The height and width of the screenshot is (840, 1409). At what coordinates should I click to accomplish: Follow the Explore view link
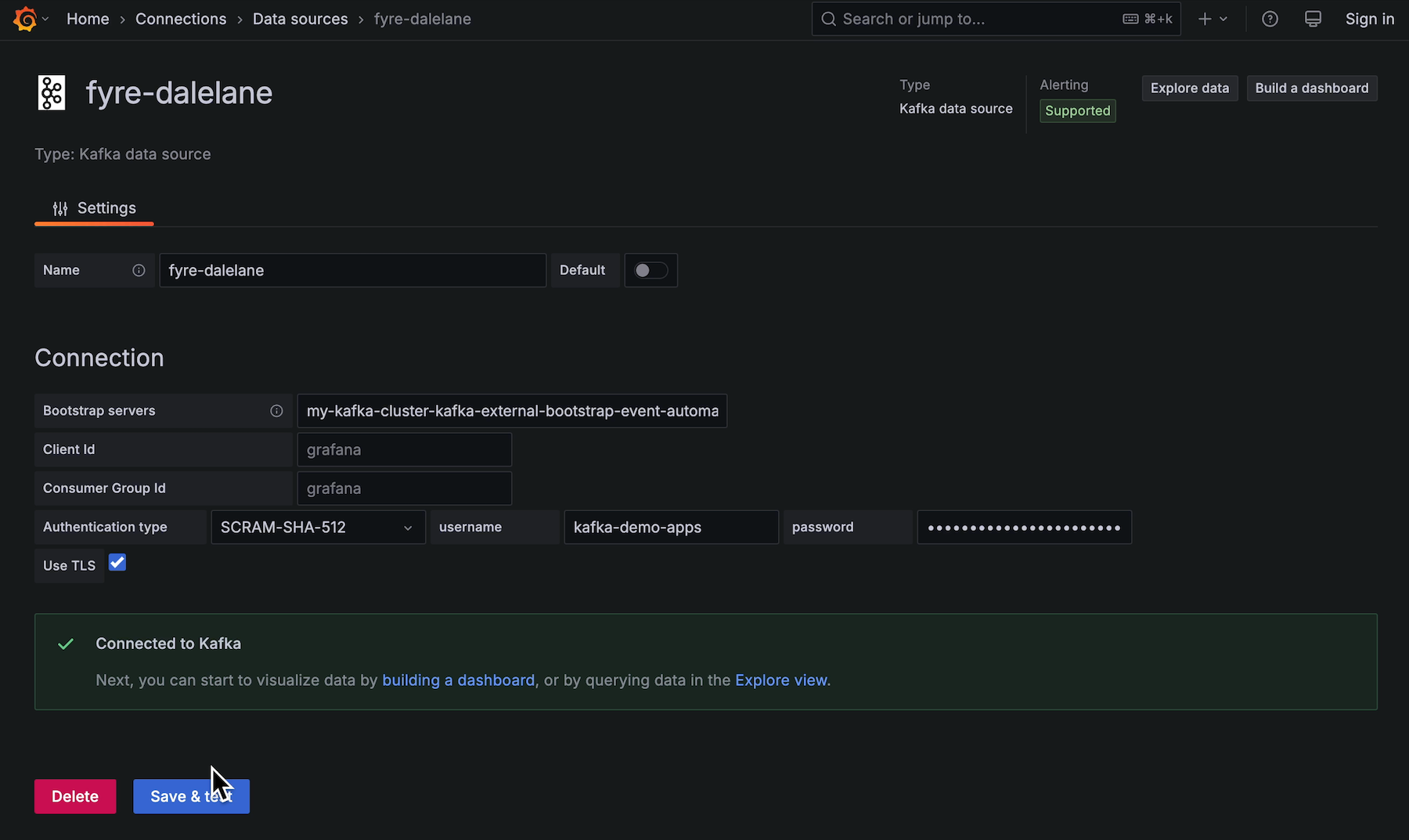click(781, 680)
